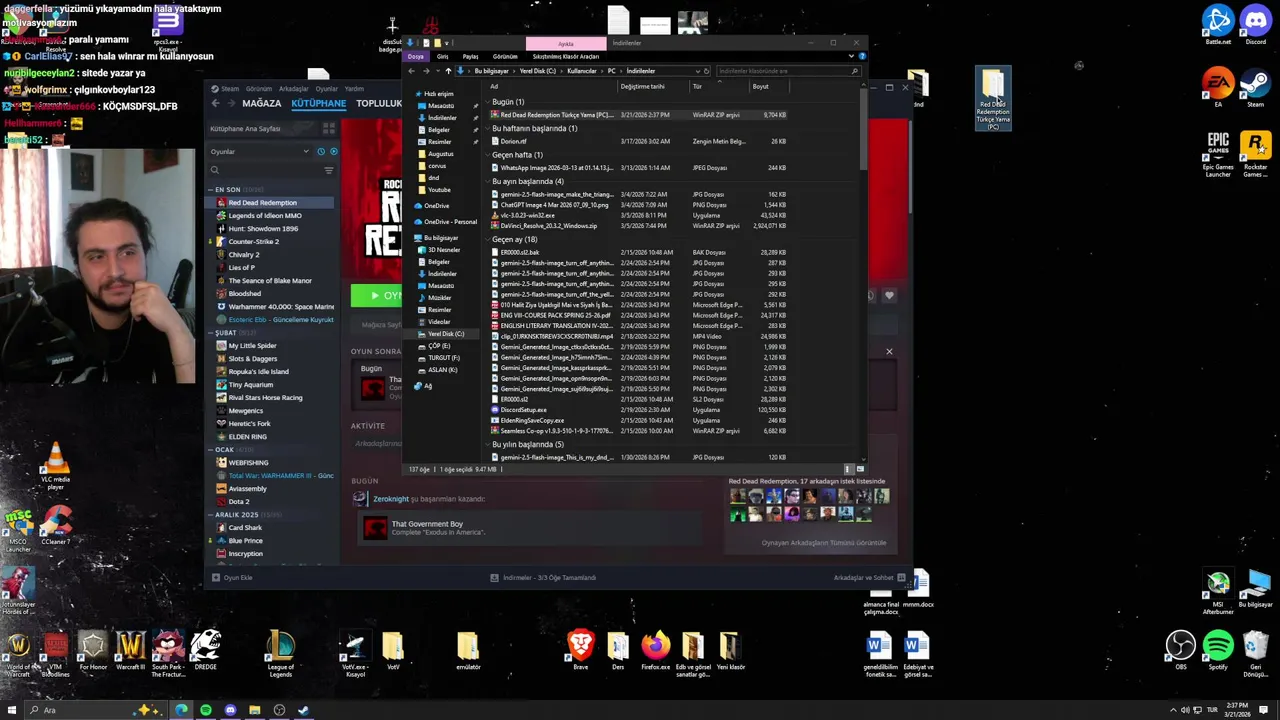Click the Spotify icon in the taskbar

click(x=206, y=710)
